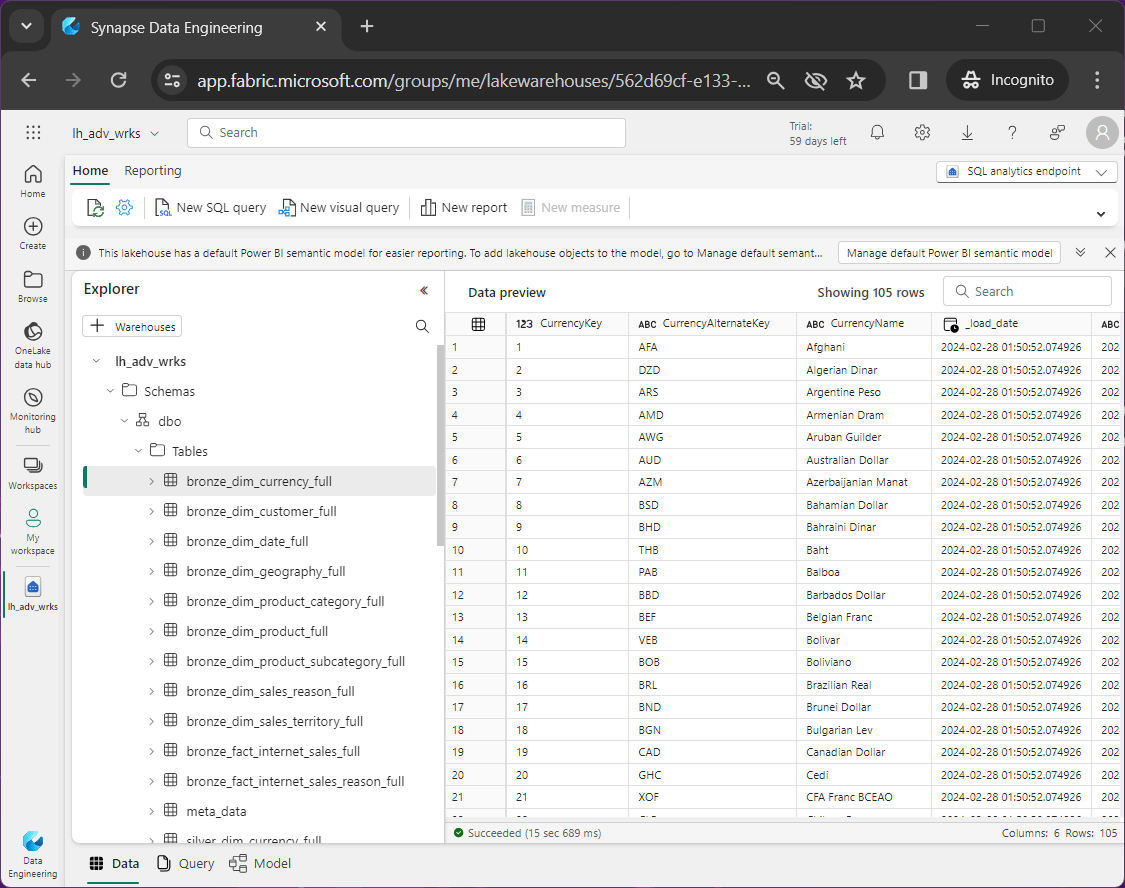This screenshot has width=1125, height=888.
Task: Collapse the Explorer pane
Action: 424,290
